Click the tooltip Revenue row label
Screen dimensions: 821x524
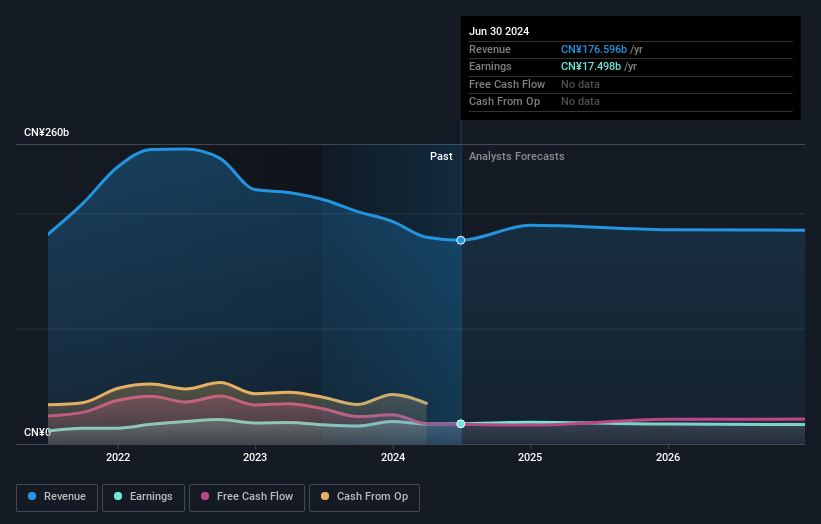click(490, 49)
